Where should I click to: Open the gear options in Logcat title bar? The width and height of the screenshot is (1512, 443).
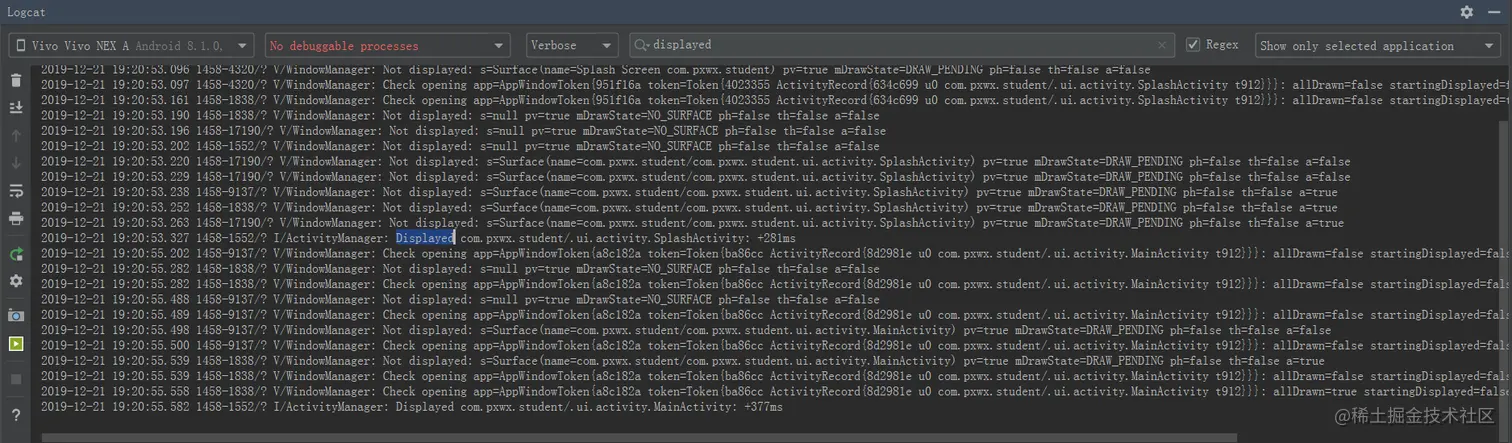(1467, 12)
